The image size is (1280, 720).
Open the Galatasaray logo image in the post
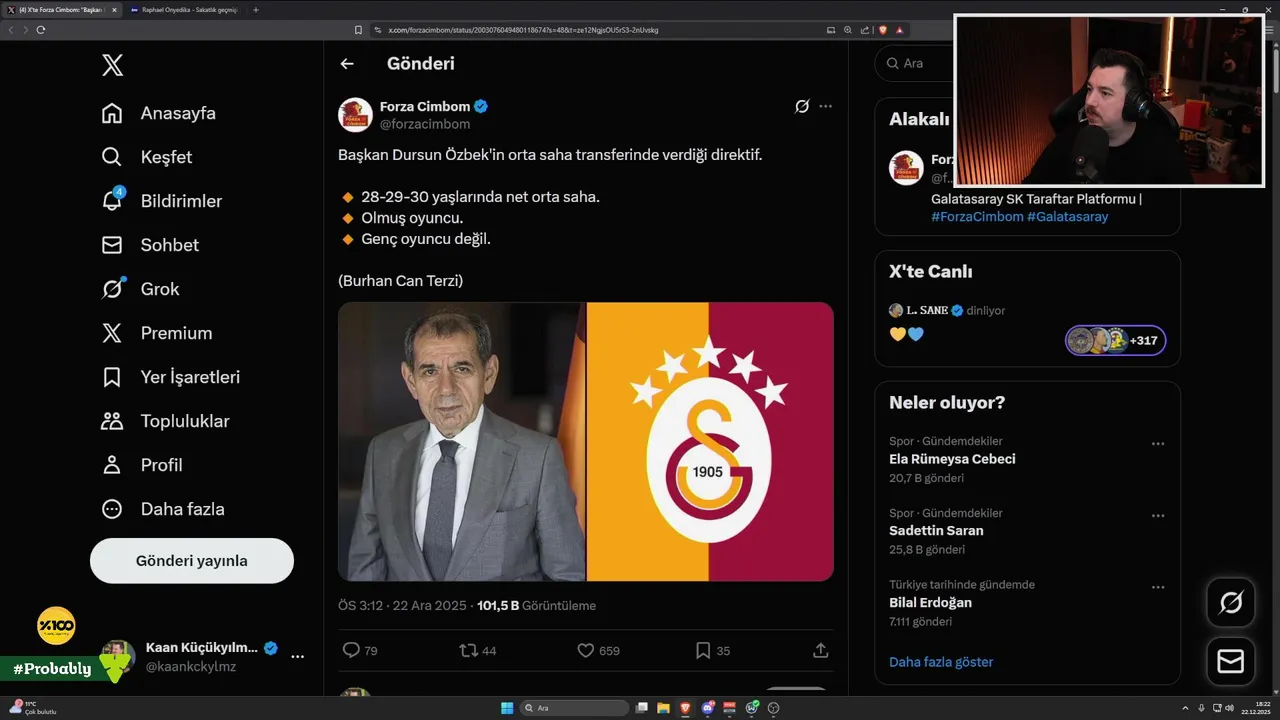click(x=710, y=441)
